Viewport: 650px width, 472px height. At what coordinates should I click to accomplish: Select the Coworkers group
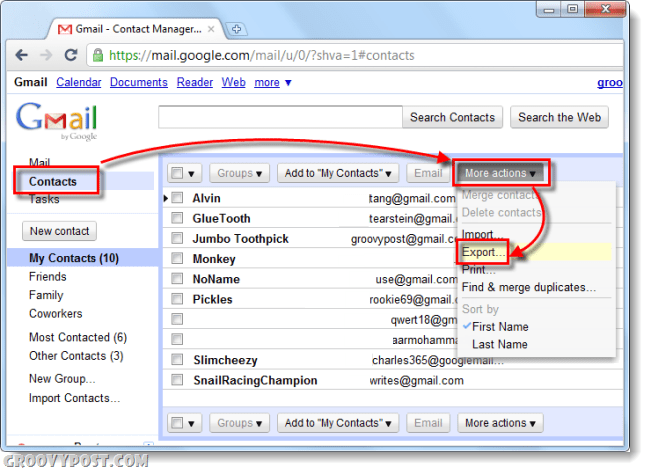click(x=56, y=314)
